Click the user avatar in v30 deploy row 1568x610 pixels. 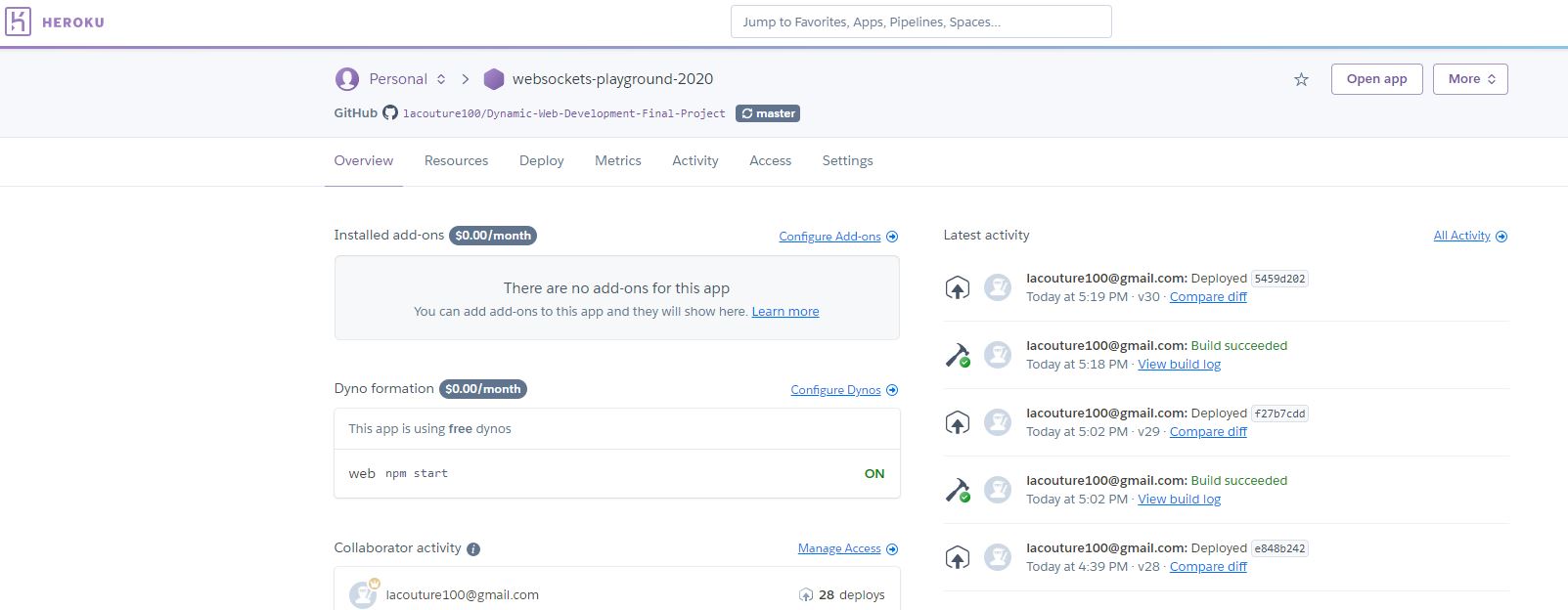pos(998,287)
